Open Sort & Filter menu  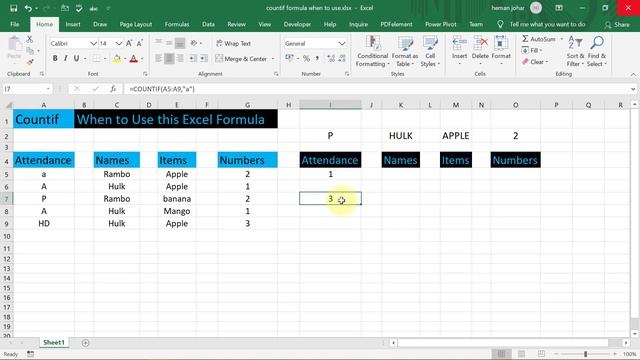click(x=575, y=51)
